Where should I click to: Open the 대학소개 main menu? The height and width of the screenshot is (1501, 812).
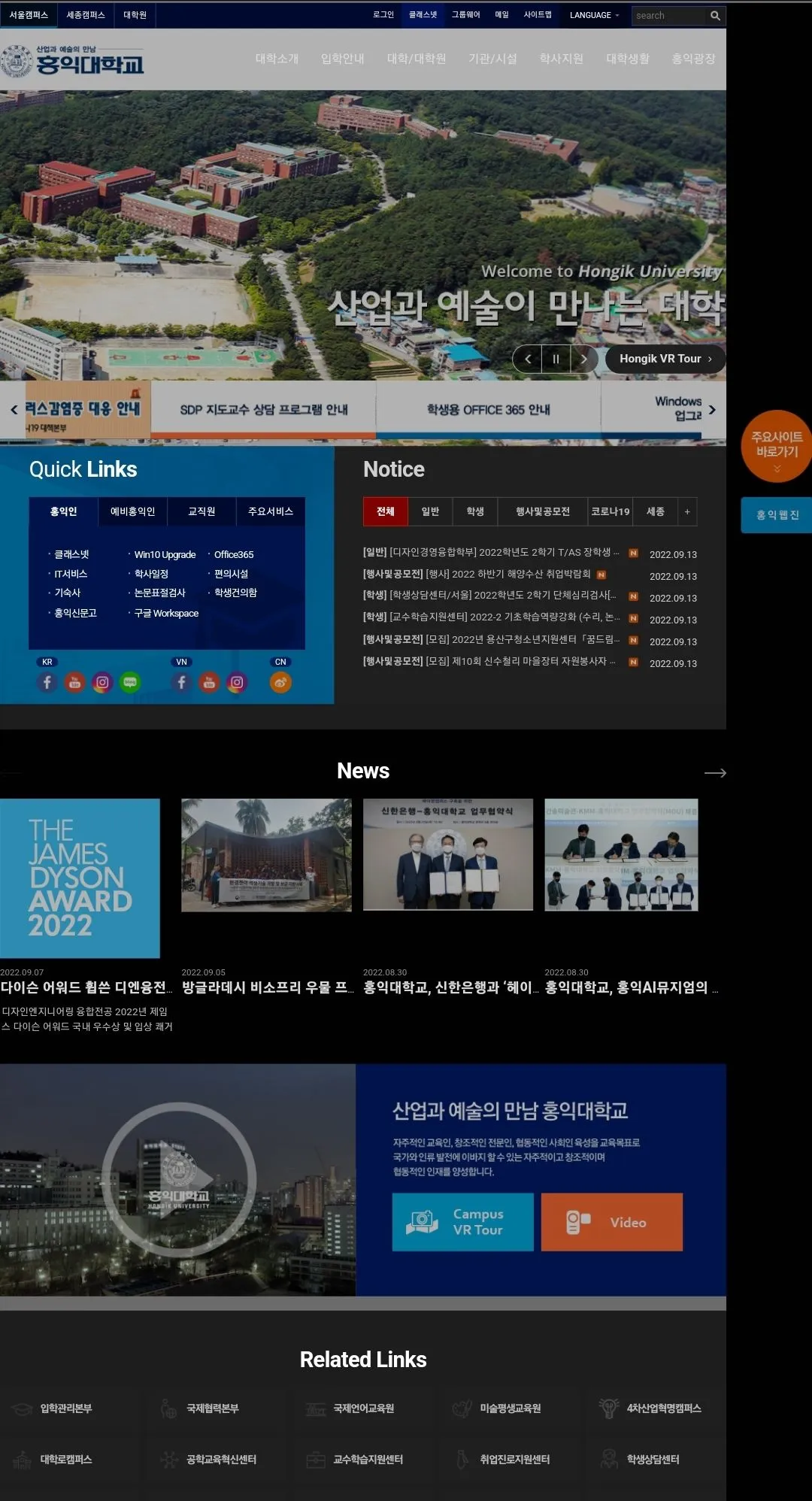[x=277, y=59]
